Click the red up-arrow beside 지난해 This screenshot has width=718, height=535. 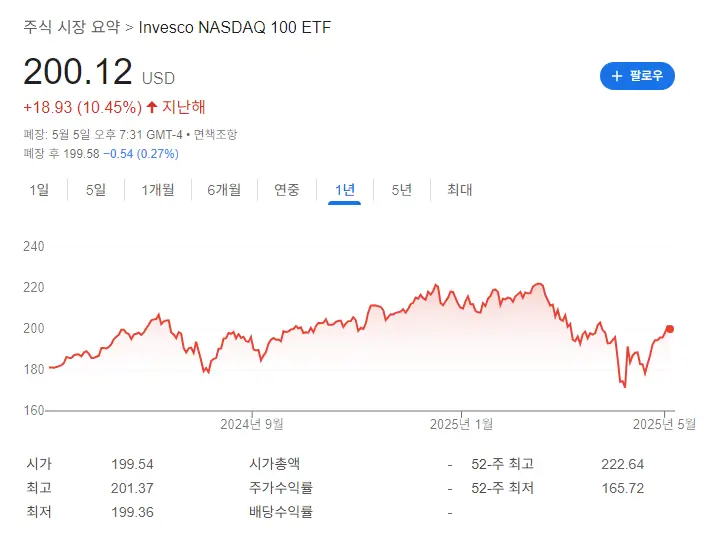[152, 107]
